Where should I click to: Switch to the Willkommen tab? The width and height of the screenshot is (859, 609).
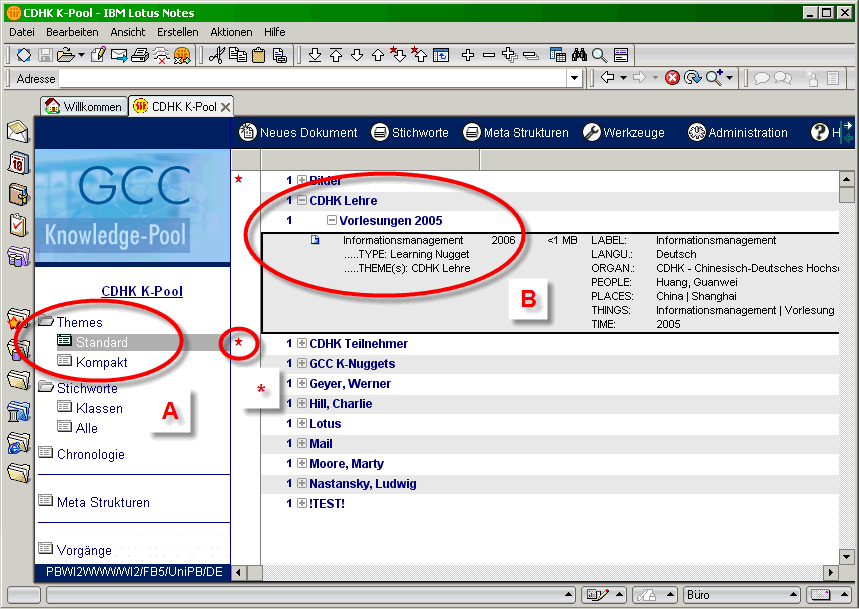(84, 106)
